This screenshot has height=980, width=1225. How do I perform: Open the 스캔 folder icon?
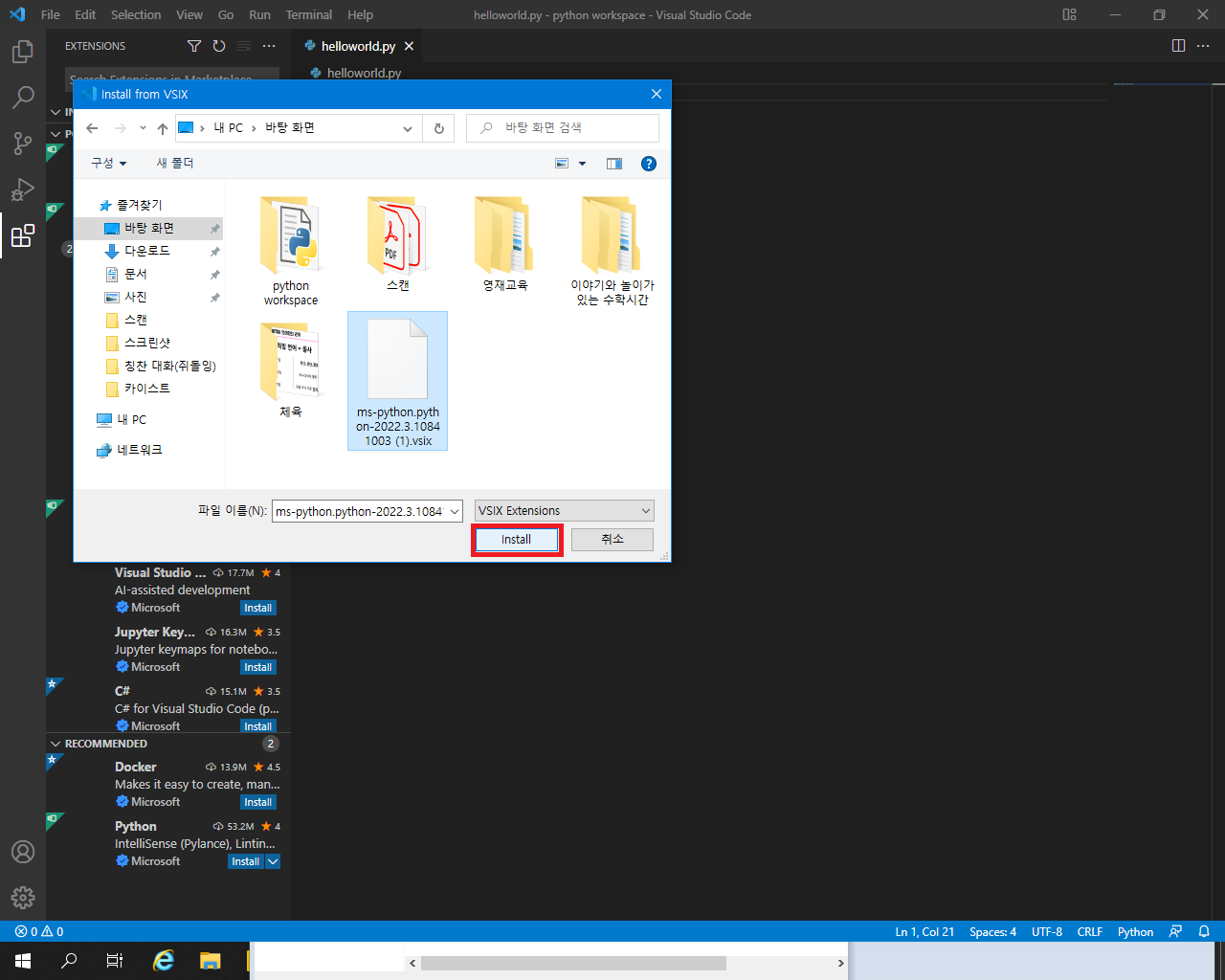click(x=398, y=234)
